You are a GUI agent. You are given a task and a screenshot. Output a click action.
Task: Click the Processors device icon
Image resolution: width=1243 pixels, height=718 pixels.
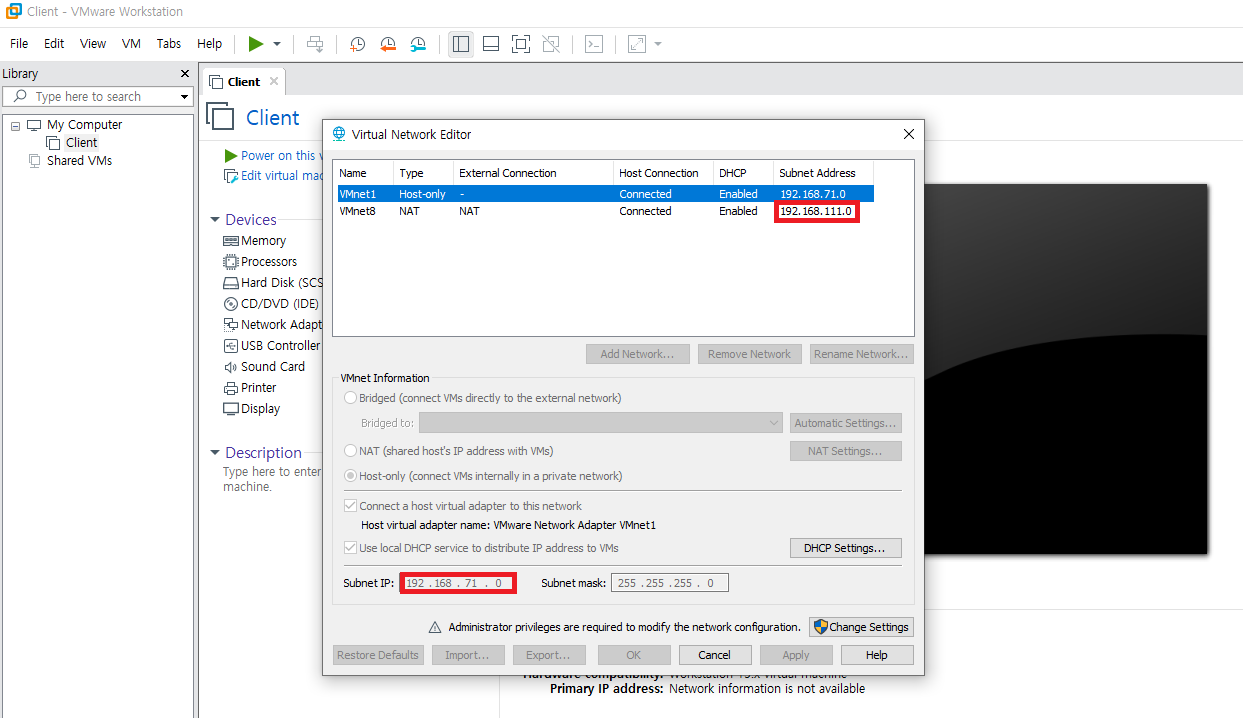tap(231, 262)
